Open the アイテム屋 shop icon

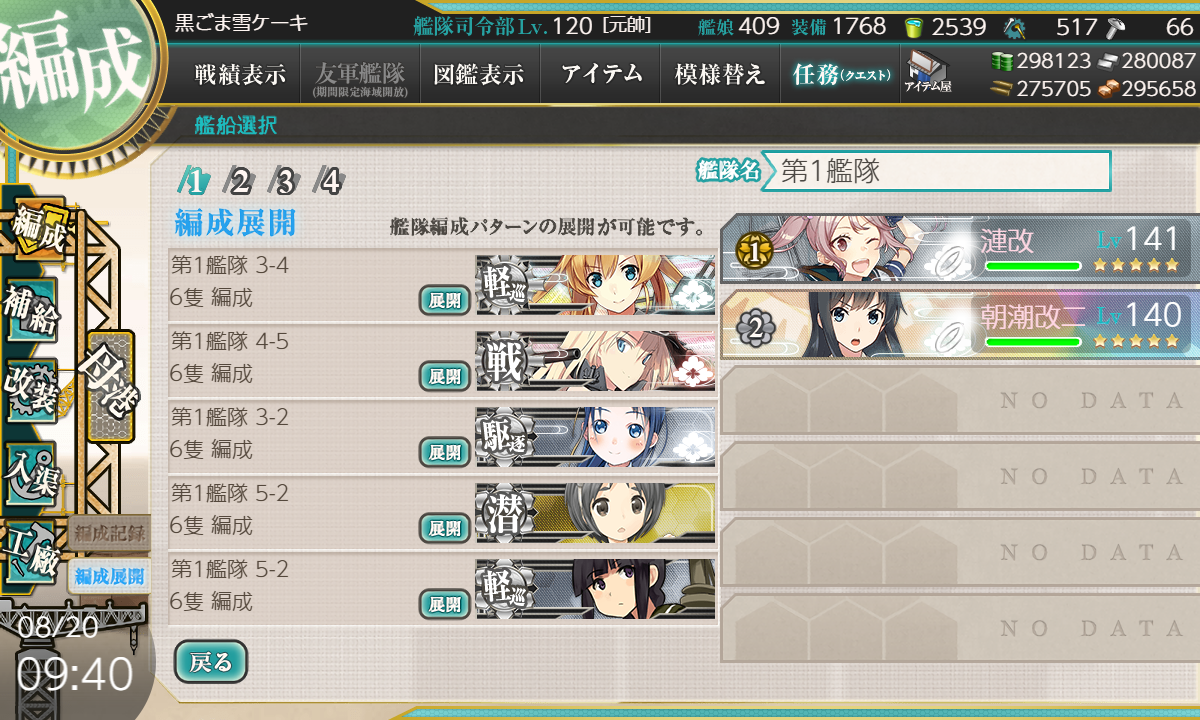tap(927, 72)
